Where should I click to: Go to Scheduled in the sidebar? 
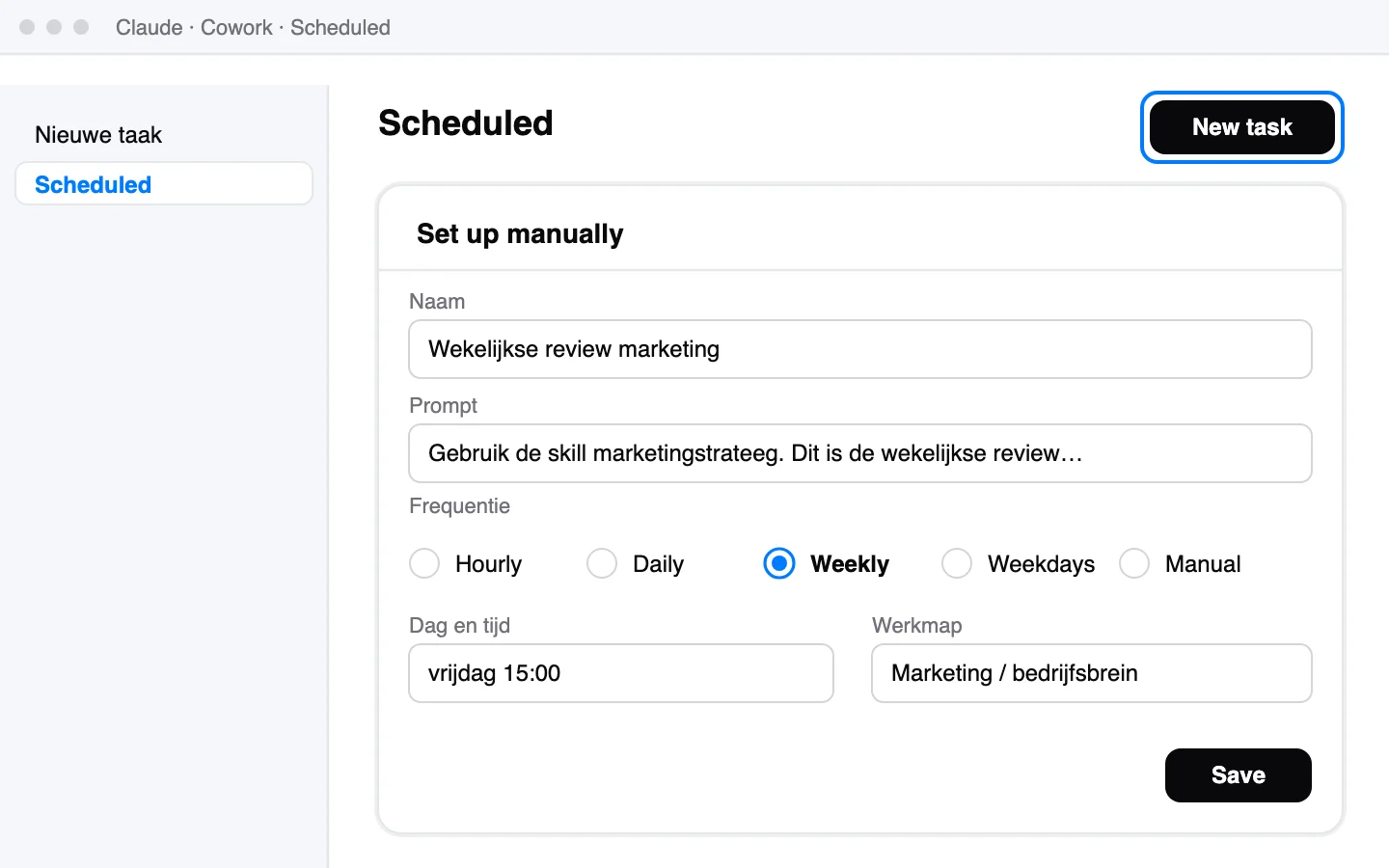[164, 184]
